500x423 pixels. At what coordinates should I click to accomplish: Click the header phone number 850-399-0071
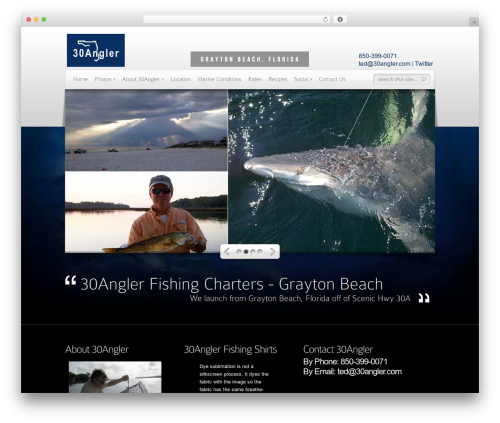pyautogui.click(x=378, y=56)
